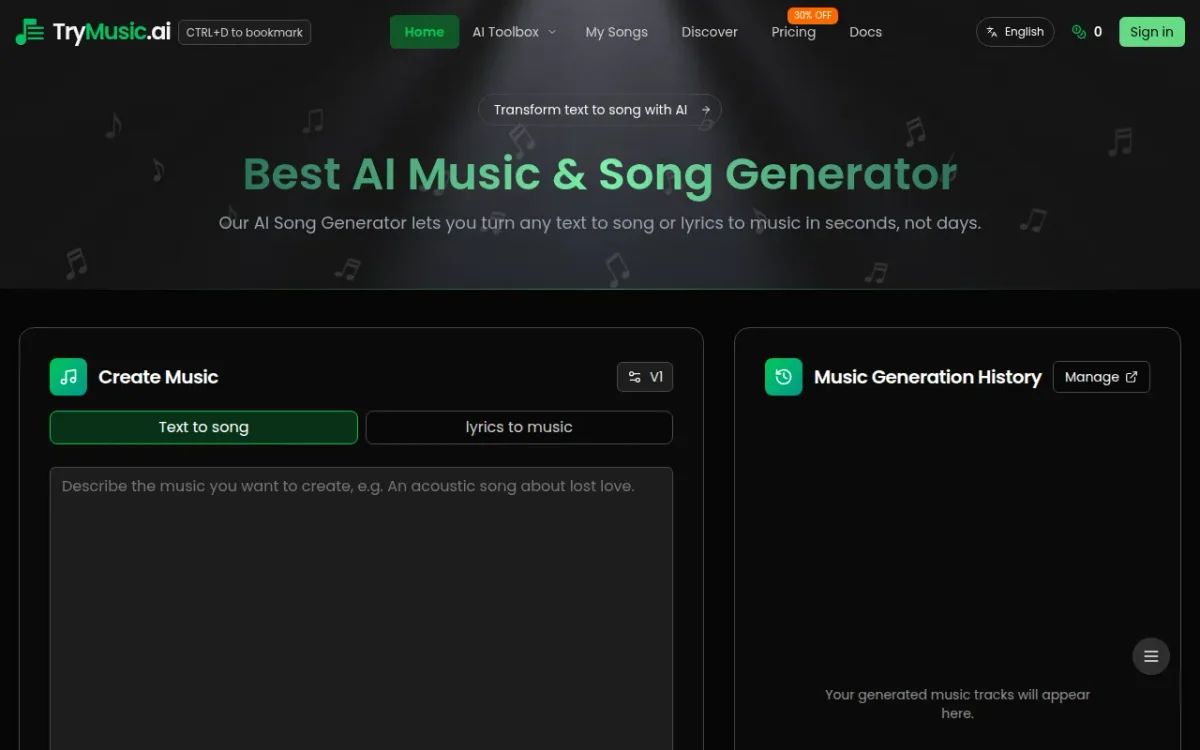This screenshot has height=750, width=1200.
Task: Click the Manage history button
Action: tap(1101, 377)
